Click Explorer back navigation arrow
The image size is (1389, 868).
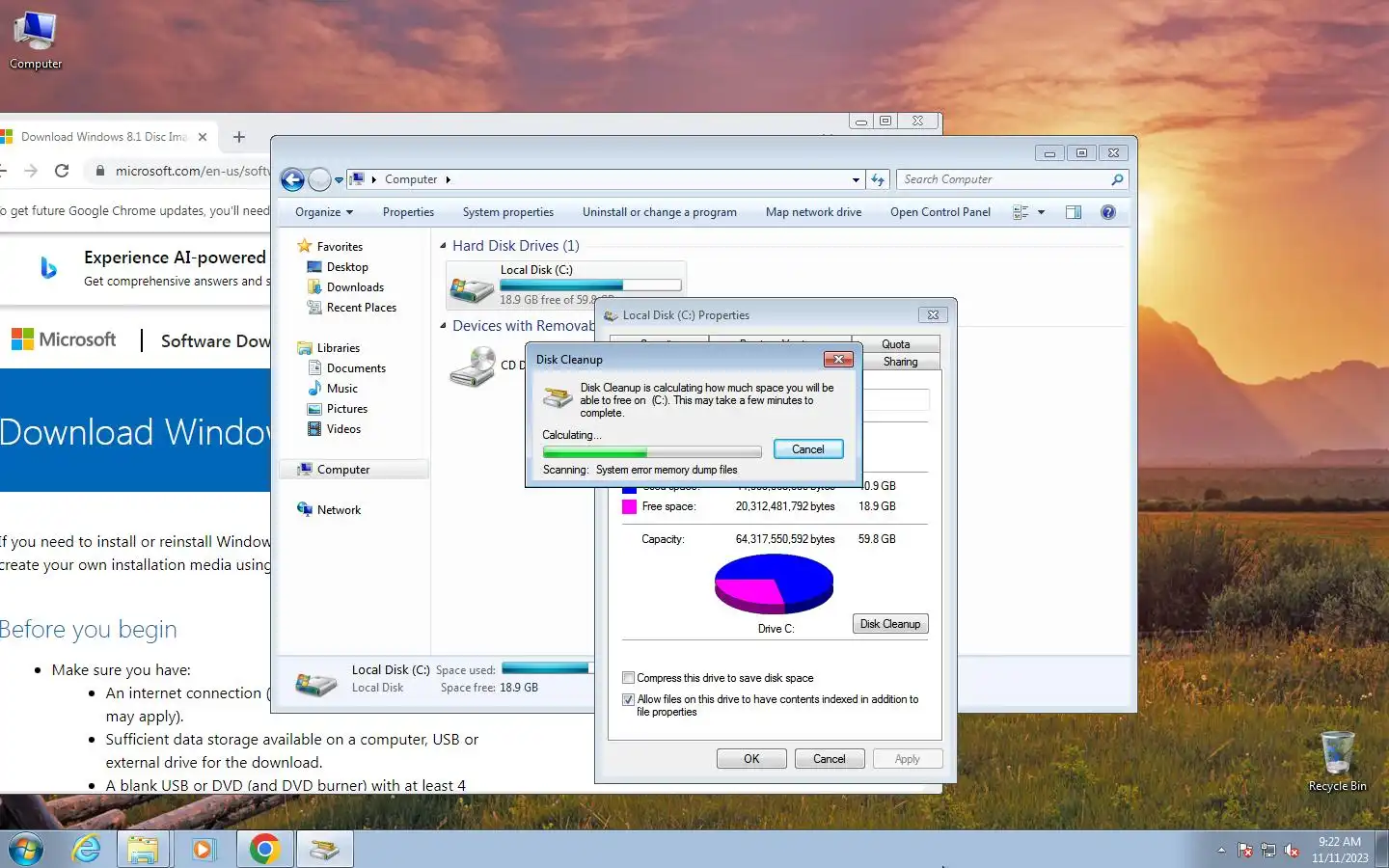(293, 179)
